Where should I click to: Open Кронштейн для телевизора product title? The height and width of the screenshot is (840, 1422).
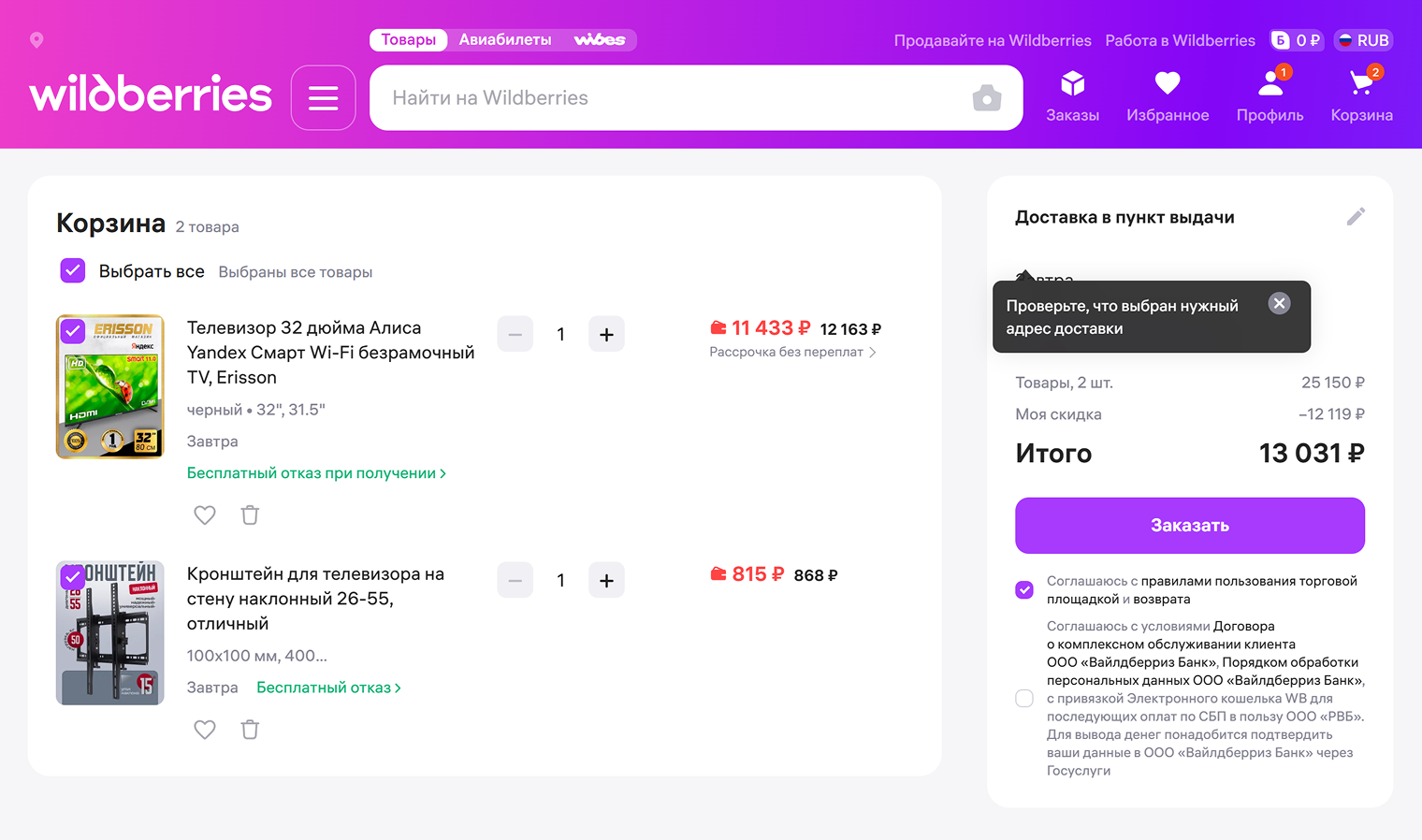[315, 599]
